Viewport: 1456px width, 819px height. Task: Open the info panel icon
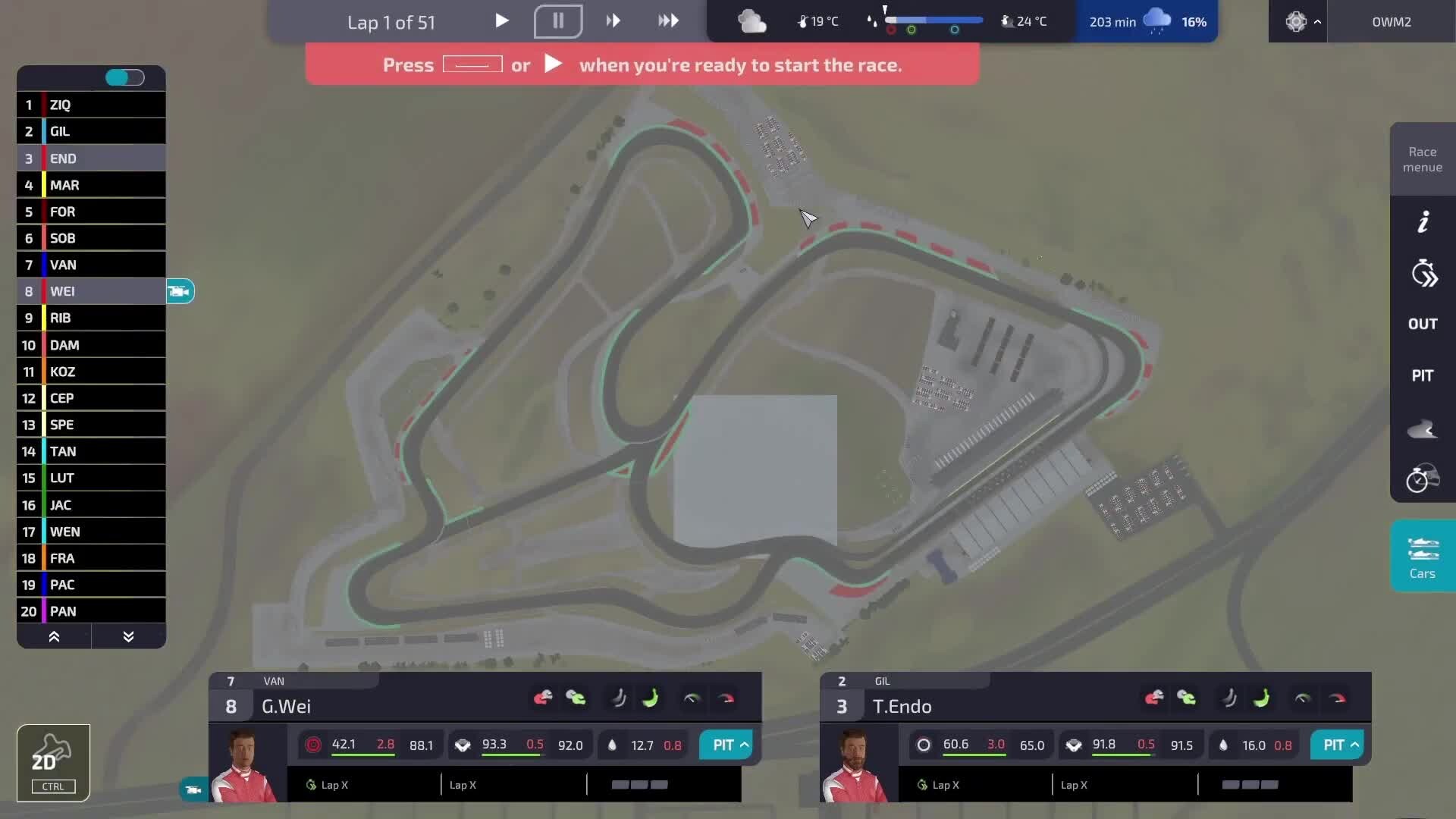click(x=1423, y=221)
